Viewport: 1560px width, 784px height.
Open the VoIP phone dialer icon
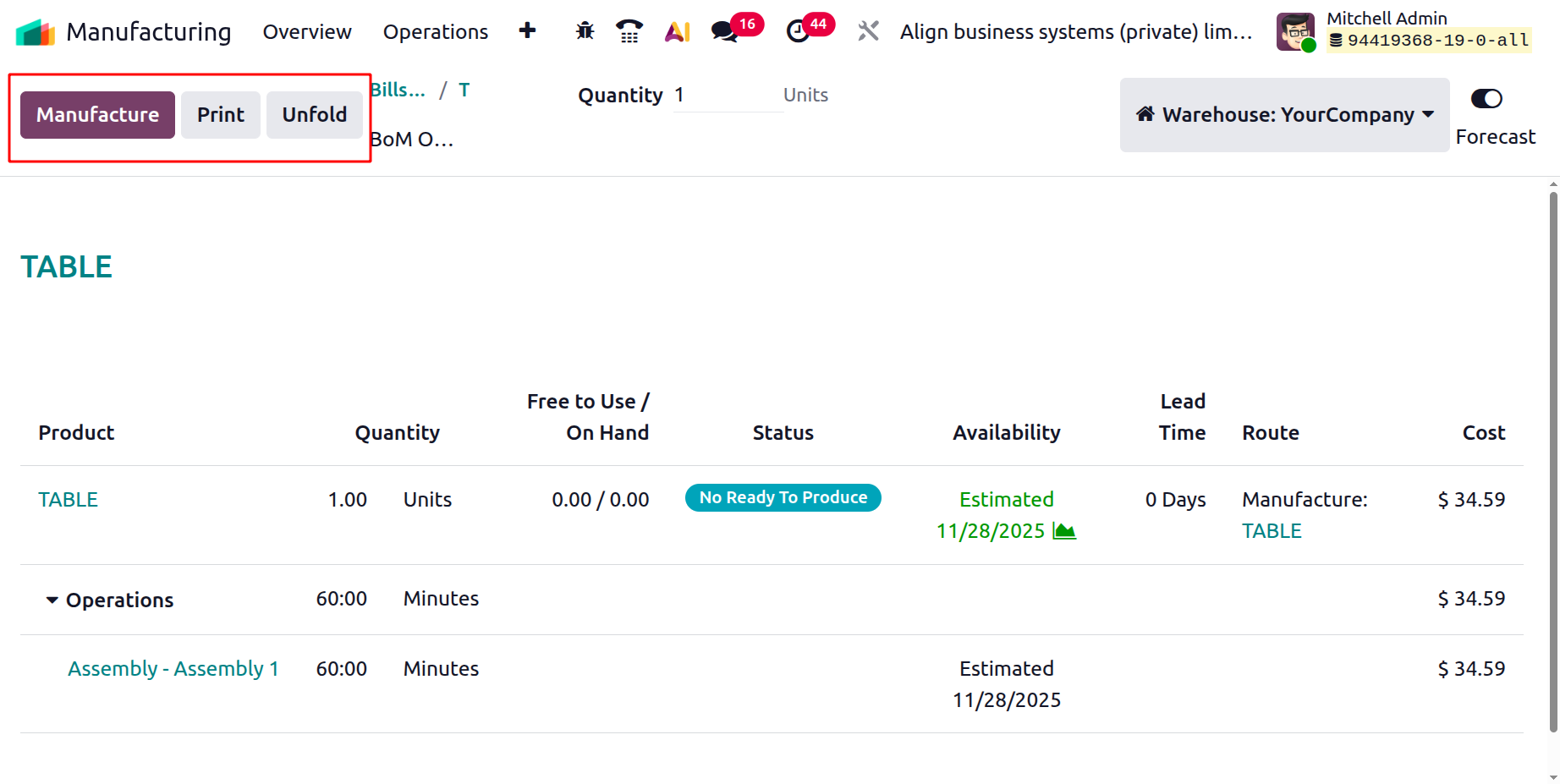pos(629,31)
